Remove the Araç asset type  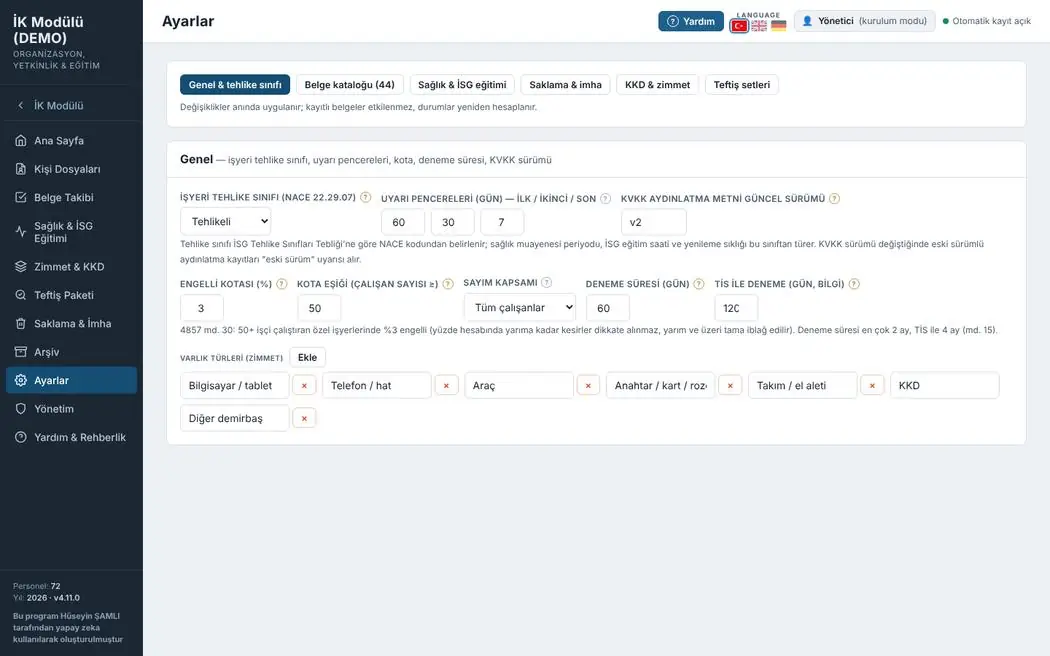588,386
